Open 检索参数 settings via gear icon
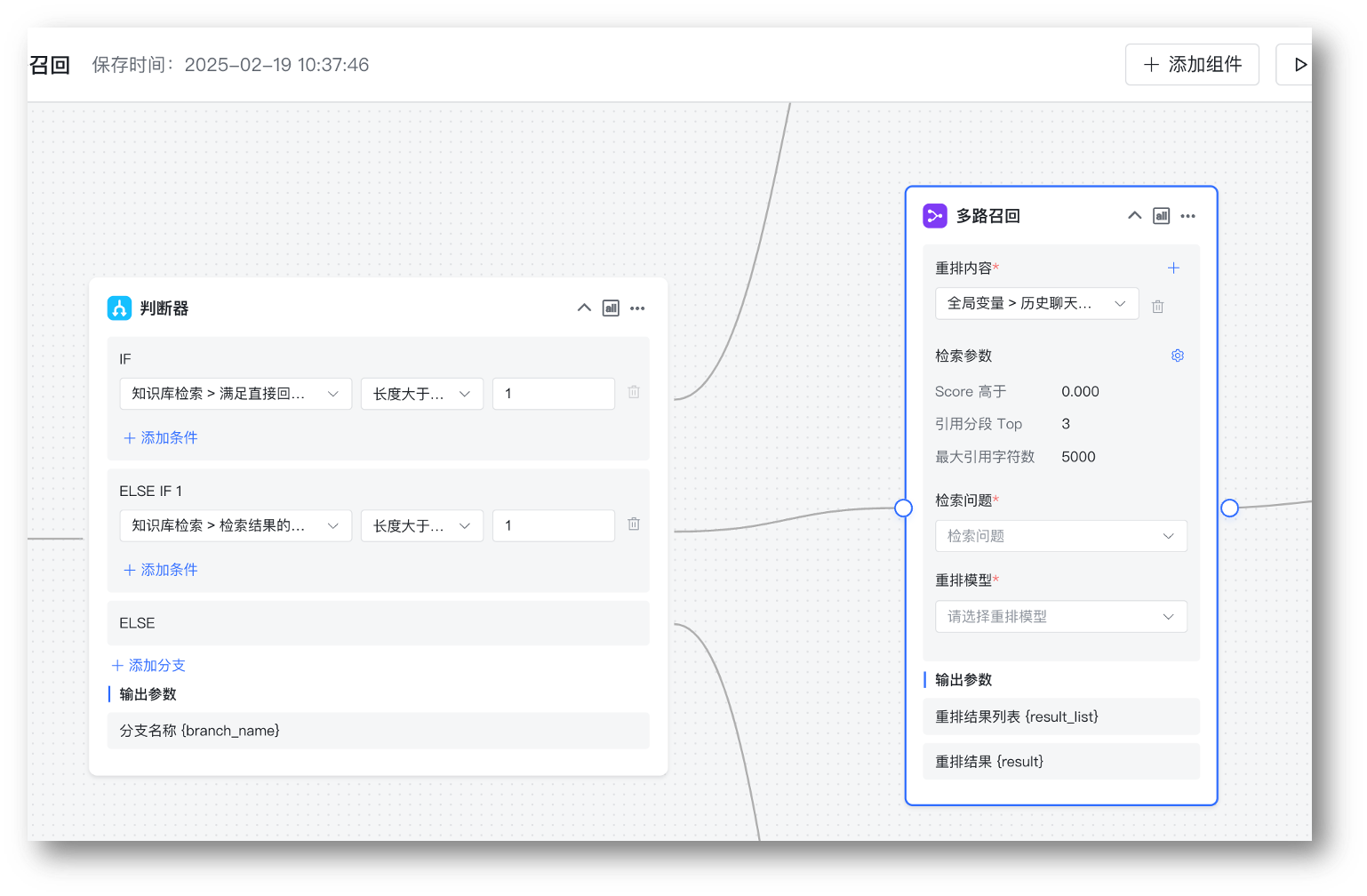The width and height of the screenshot is (1367, 896). click(1177, 355)
